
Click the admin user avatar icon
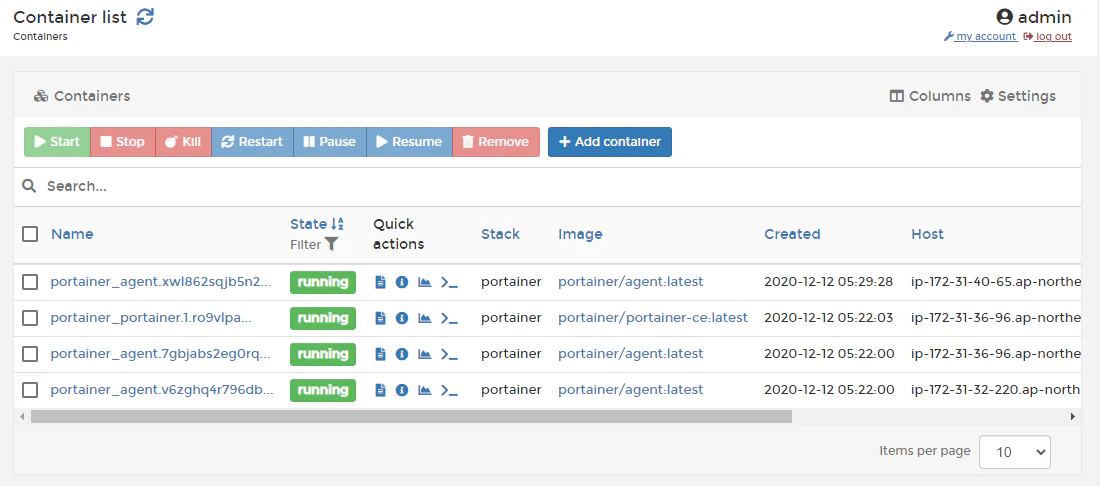coord(1005,17)
